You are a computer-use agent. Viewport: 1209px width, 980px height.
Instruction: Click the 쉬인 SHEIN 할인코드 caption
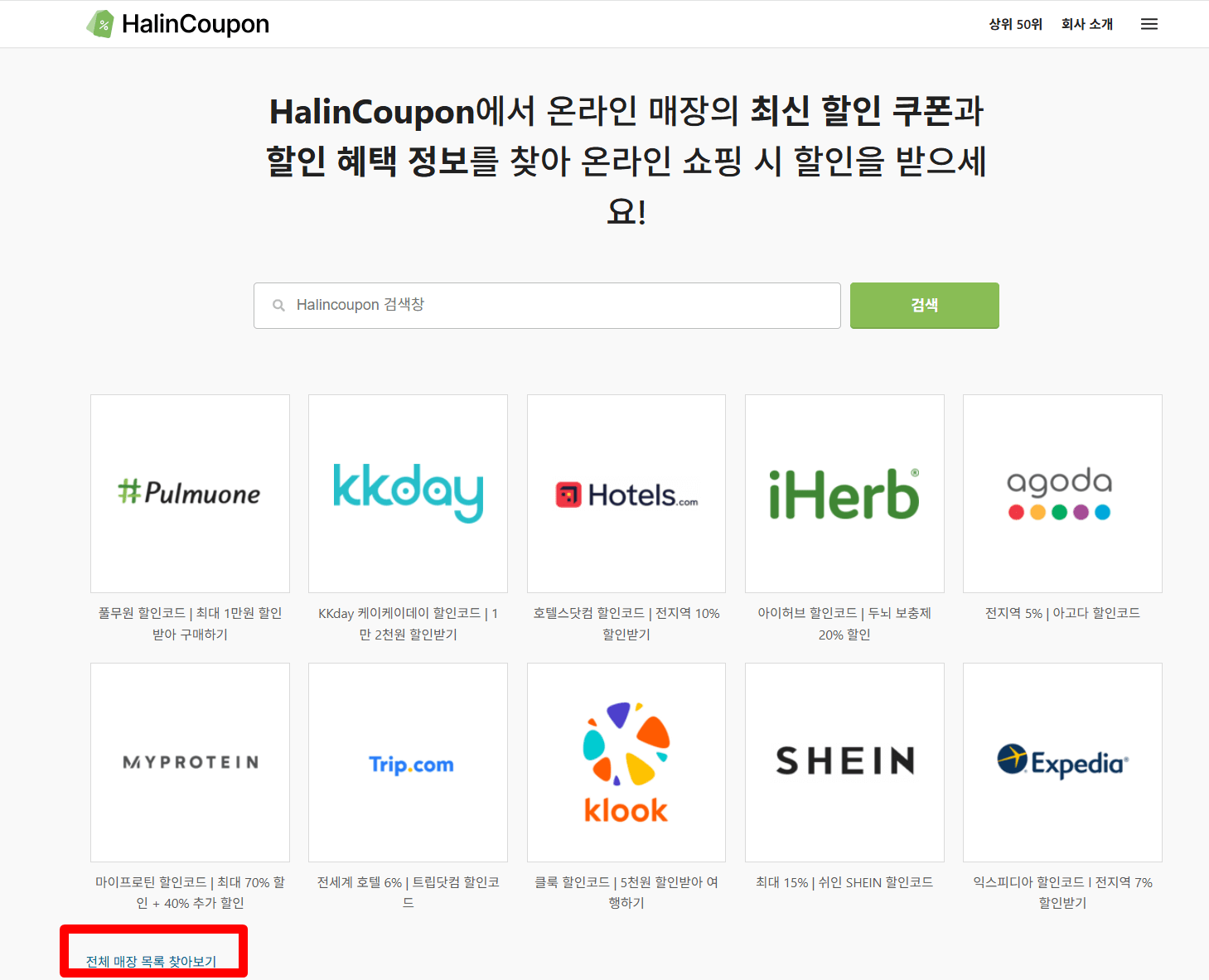coord(844,882)
